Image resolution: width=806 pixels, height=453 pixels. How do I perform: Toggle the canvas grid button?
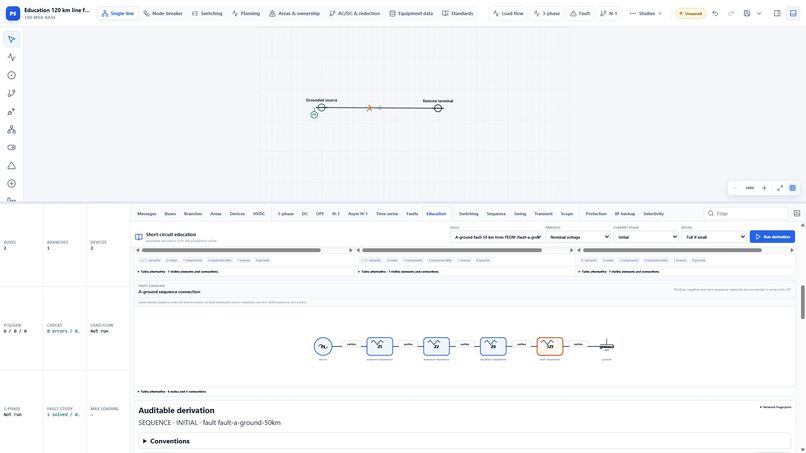click(x=793, y=188)
